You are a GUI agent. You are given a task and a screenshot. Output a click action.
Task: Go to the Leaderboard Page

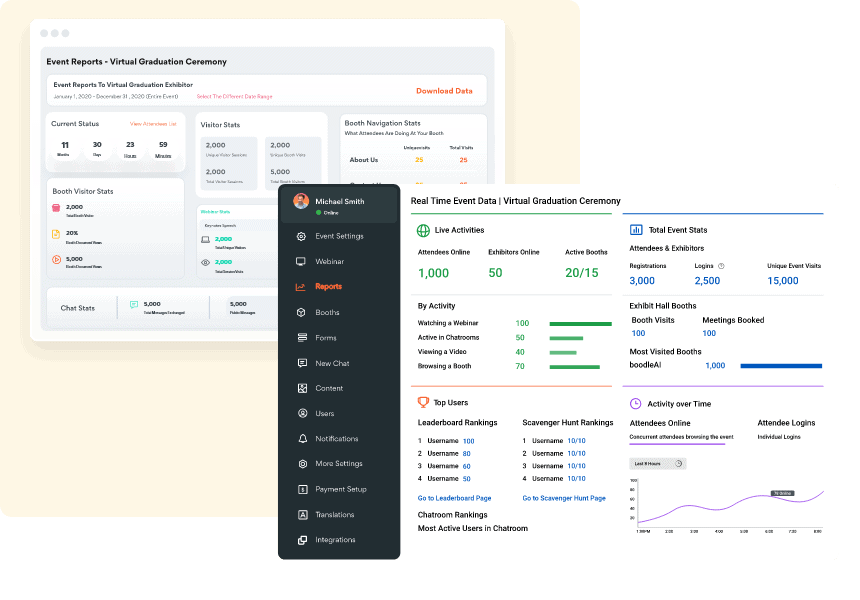pos(454,498)
